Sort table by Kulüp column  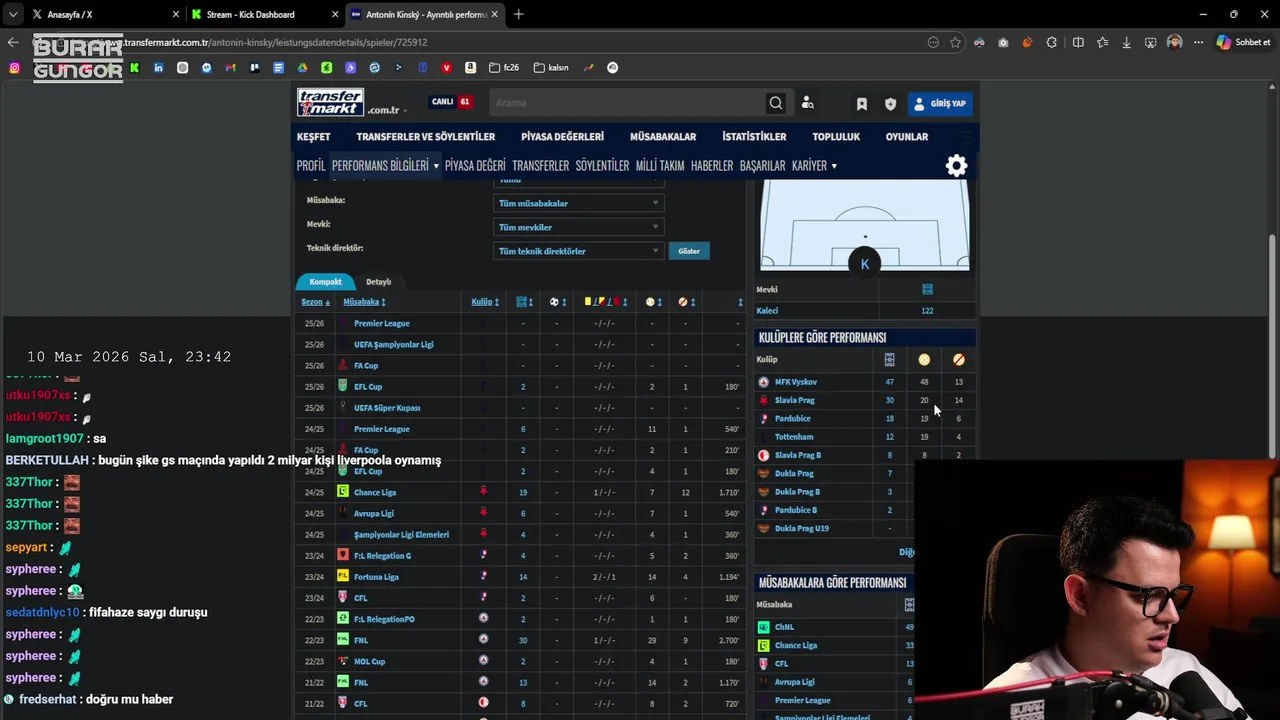point(484,302)
